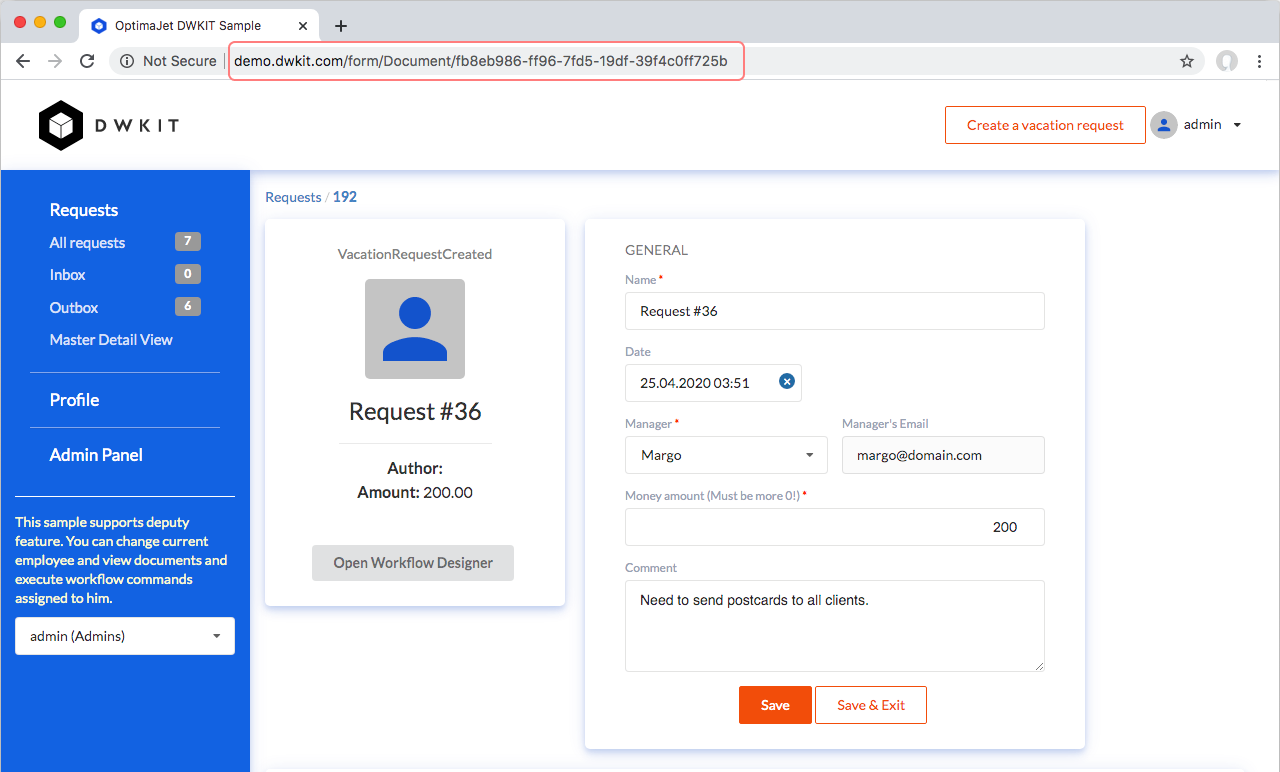Click the Request #36 card title
The width and height of the screenshot is (1280, 772).
(x=415, y=411)
